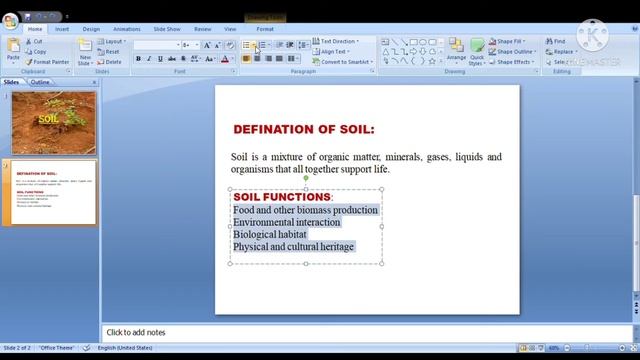Viewport: 640px width, 360px height.
Task: Open the Layout dropdown
Action: tap(112, 41)
